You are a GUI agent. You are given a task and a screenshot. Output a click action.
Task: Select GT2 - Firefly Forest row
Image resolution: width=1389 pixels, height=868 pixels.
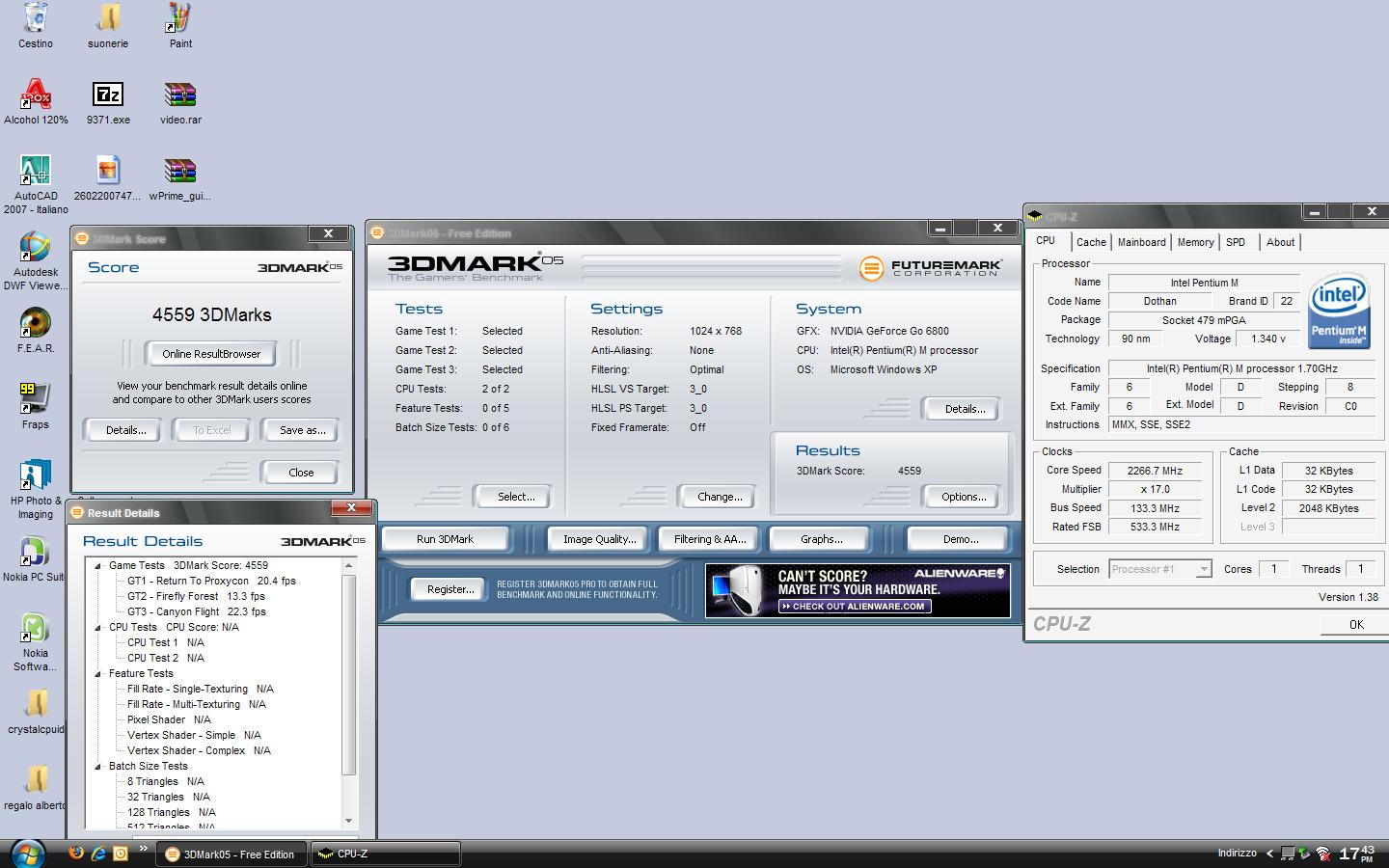(196, 596)
